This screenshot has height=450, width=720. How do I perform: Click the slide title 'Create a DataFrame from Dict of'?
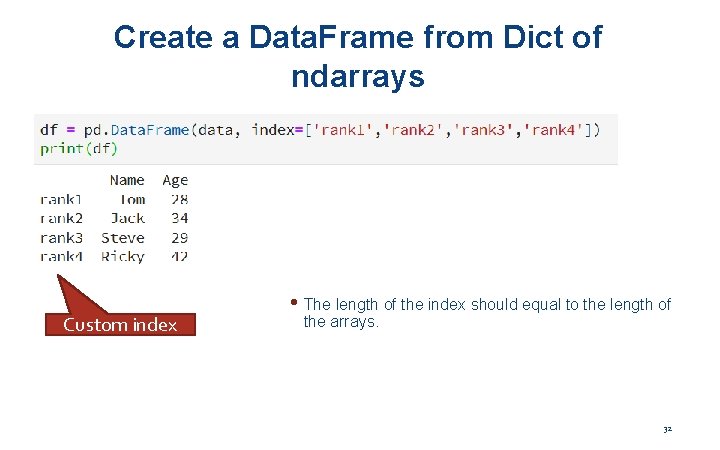coord(358,37)
